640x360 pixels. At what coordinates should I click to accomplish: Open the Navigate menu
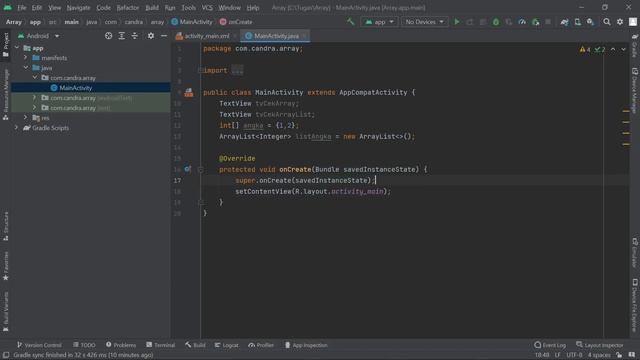78,8
